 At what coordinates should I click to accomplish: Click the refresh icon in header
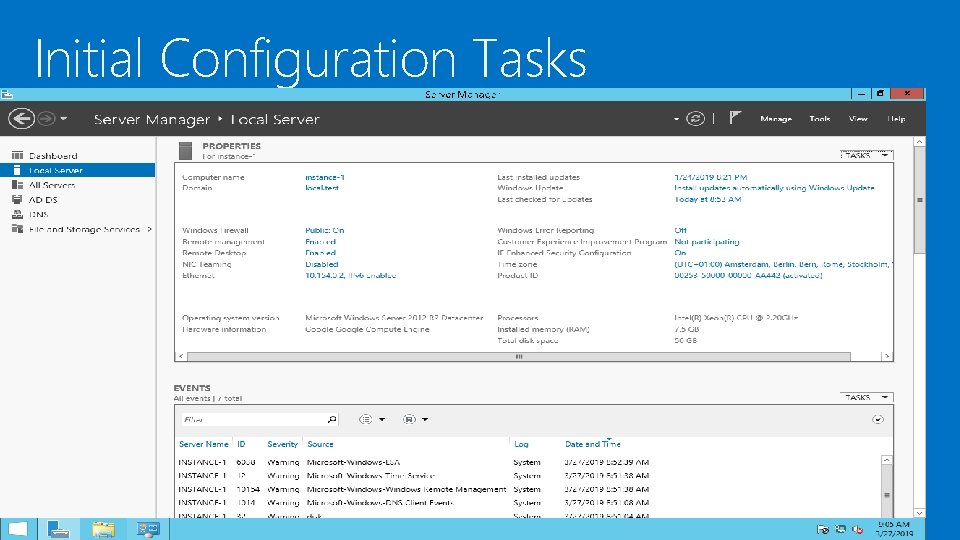pos(695,119)
